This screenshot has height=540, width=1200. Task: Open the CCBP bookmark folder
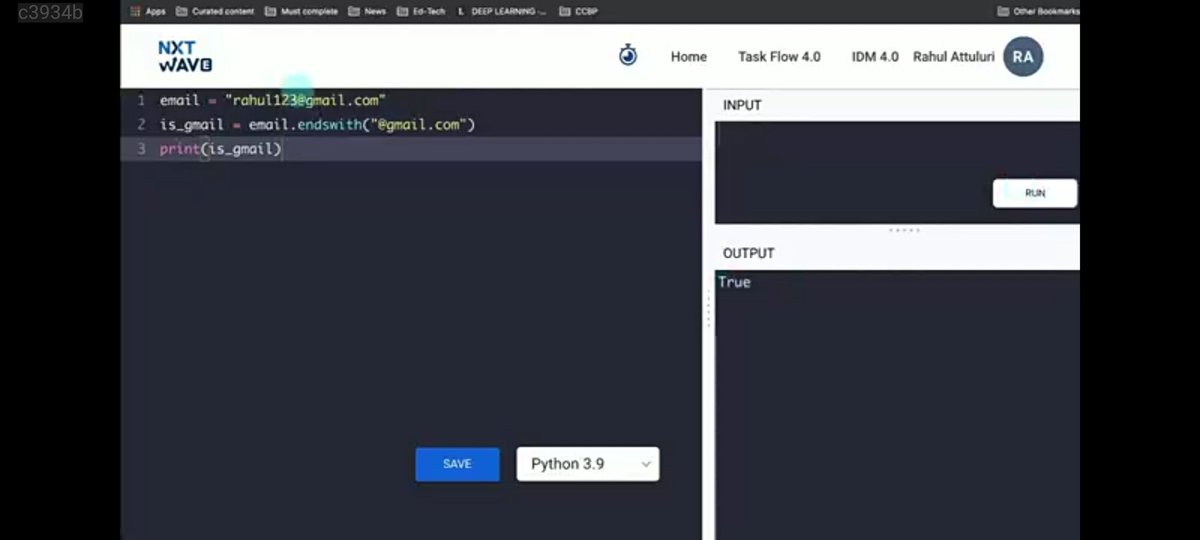pos(579,12)
